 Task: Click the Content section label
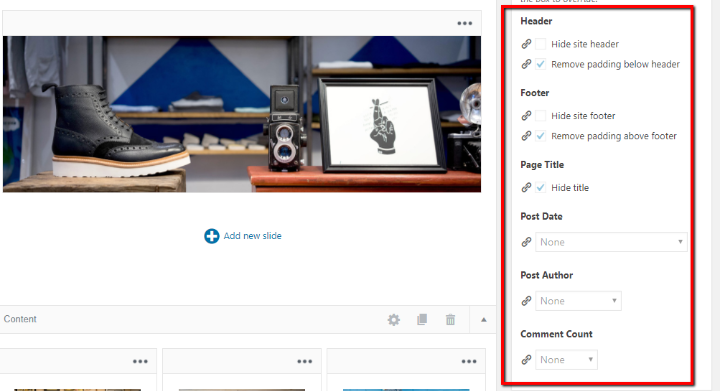point(20,319)
